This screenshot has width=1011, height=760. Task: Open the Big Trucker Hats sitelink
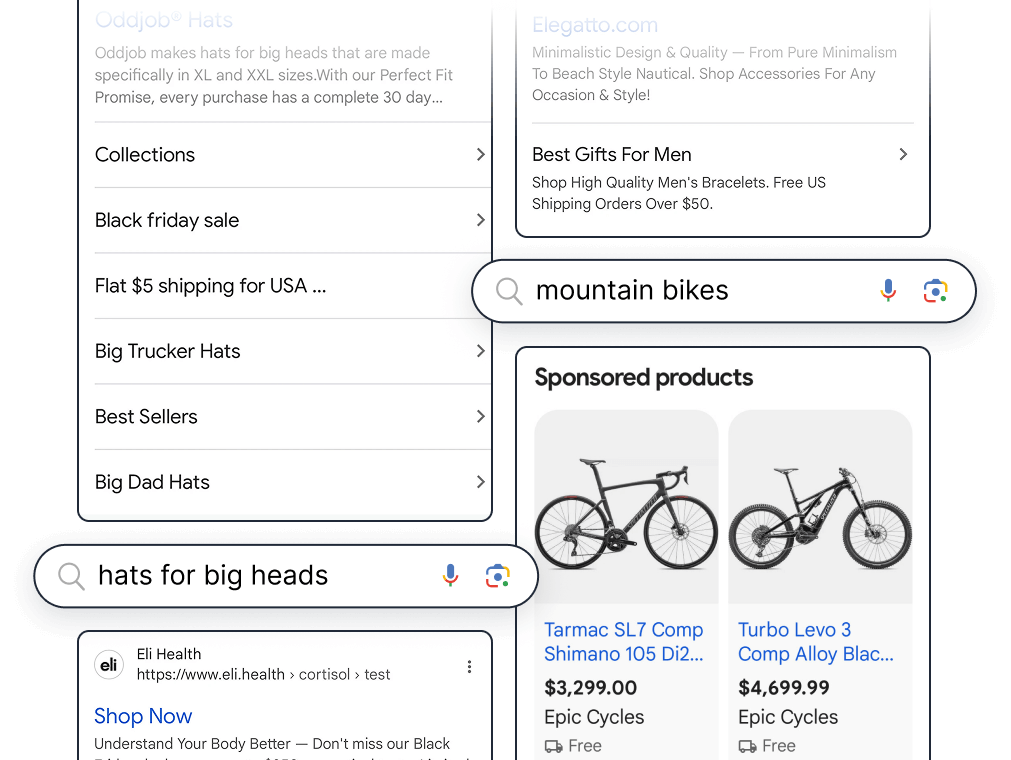(x=168, y=351)
